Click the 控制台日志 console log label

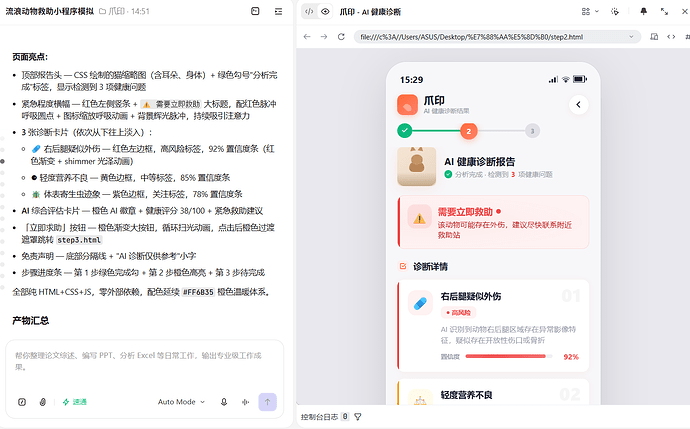coord(319,417)
